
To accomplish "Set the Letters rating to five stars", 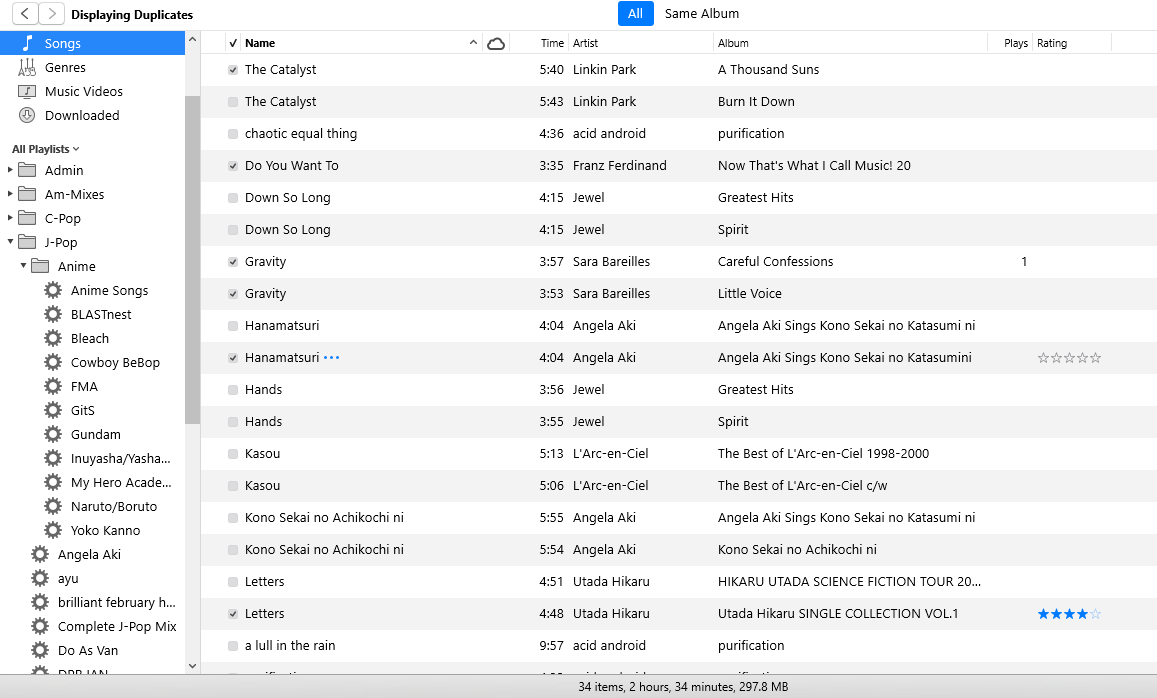I will pyautogui.click(x=1095, y=614).
